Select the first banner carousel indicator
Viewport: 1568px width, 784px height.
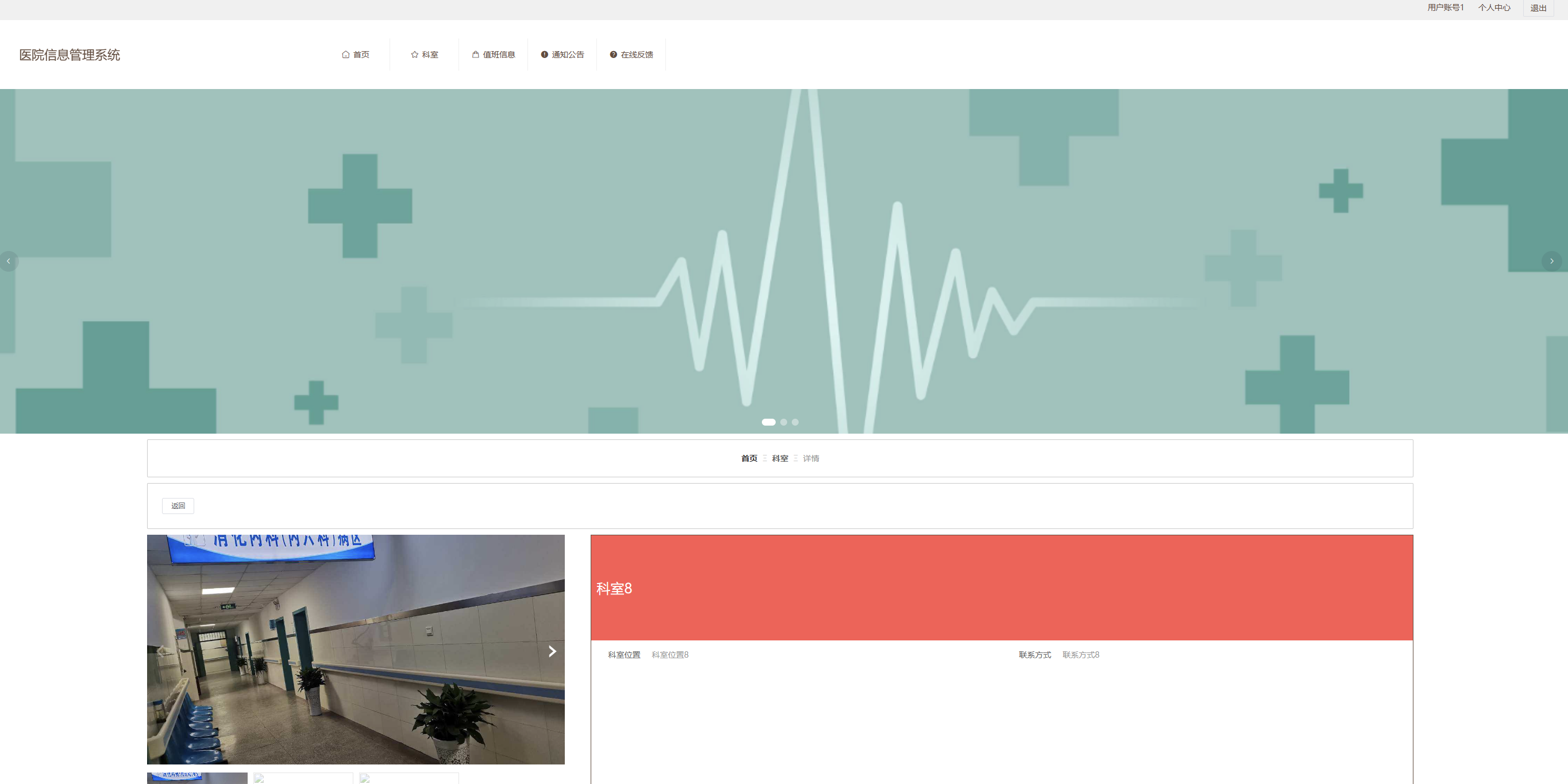(x=768, y=422)
